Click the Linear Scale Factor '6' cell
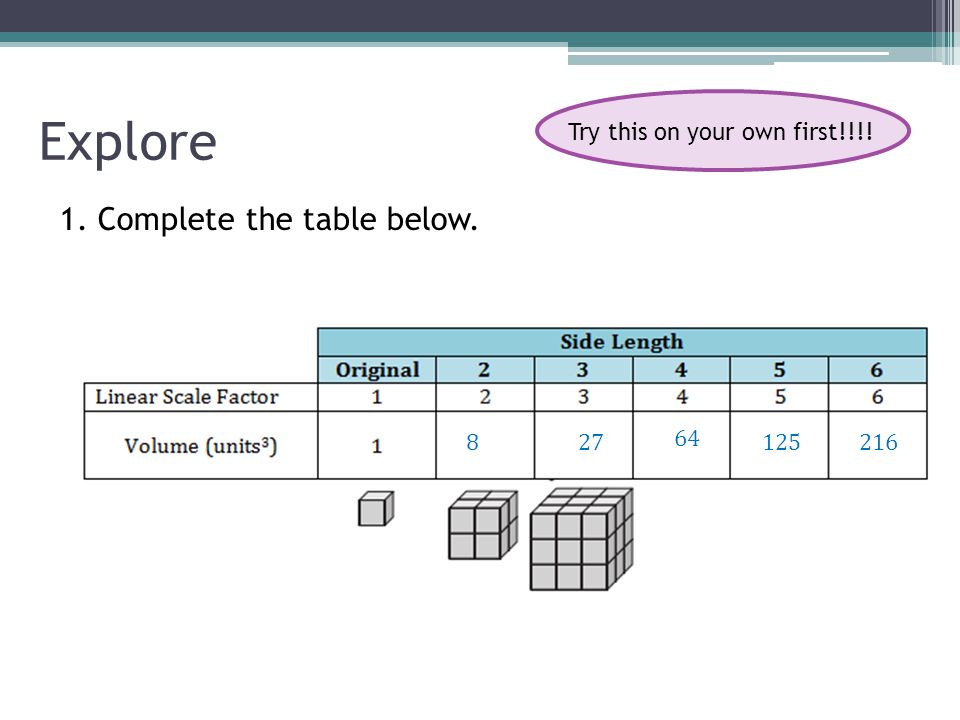The width and height of the screenshot is (960, 720). (x=877, y=397)
